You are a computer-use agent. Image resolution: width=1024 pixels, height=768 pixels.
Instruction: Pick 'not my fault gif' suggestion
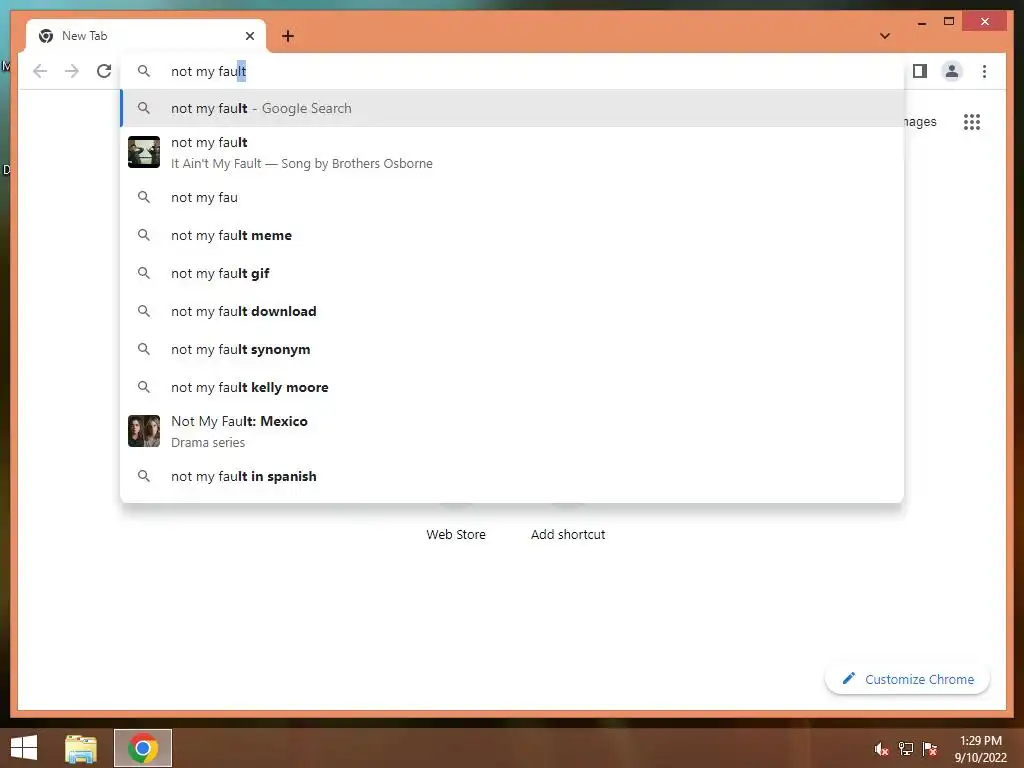pyautogui.click(x=512, y=273)
